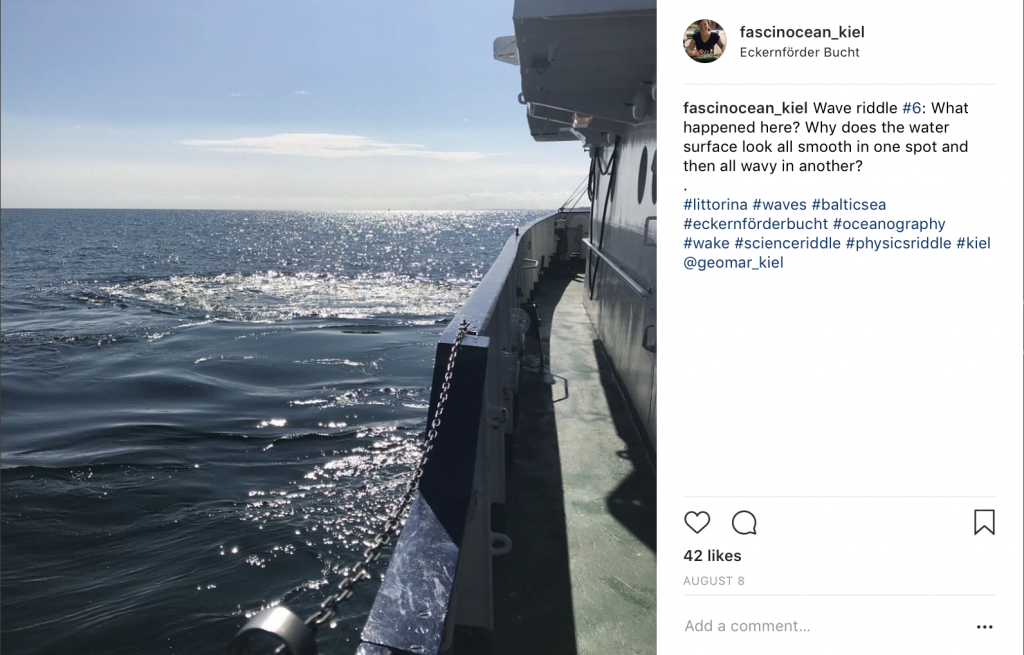The height and width of the screenshot is (655, 1024).
Task: Click the ship photo of the post
Action: click(x=328, y=327)
